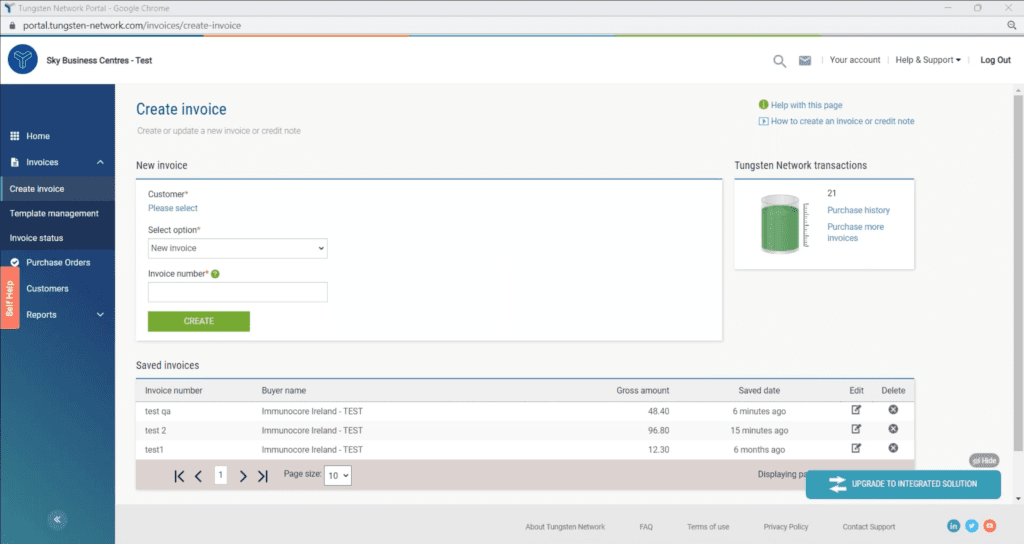
Task: Open the Select option dropdown showing New invoice
Action: coord(238,248)
